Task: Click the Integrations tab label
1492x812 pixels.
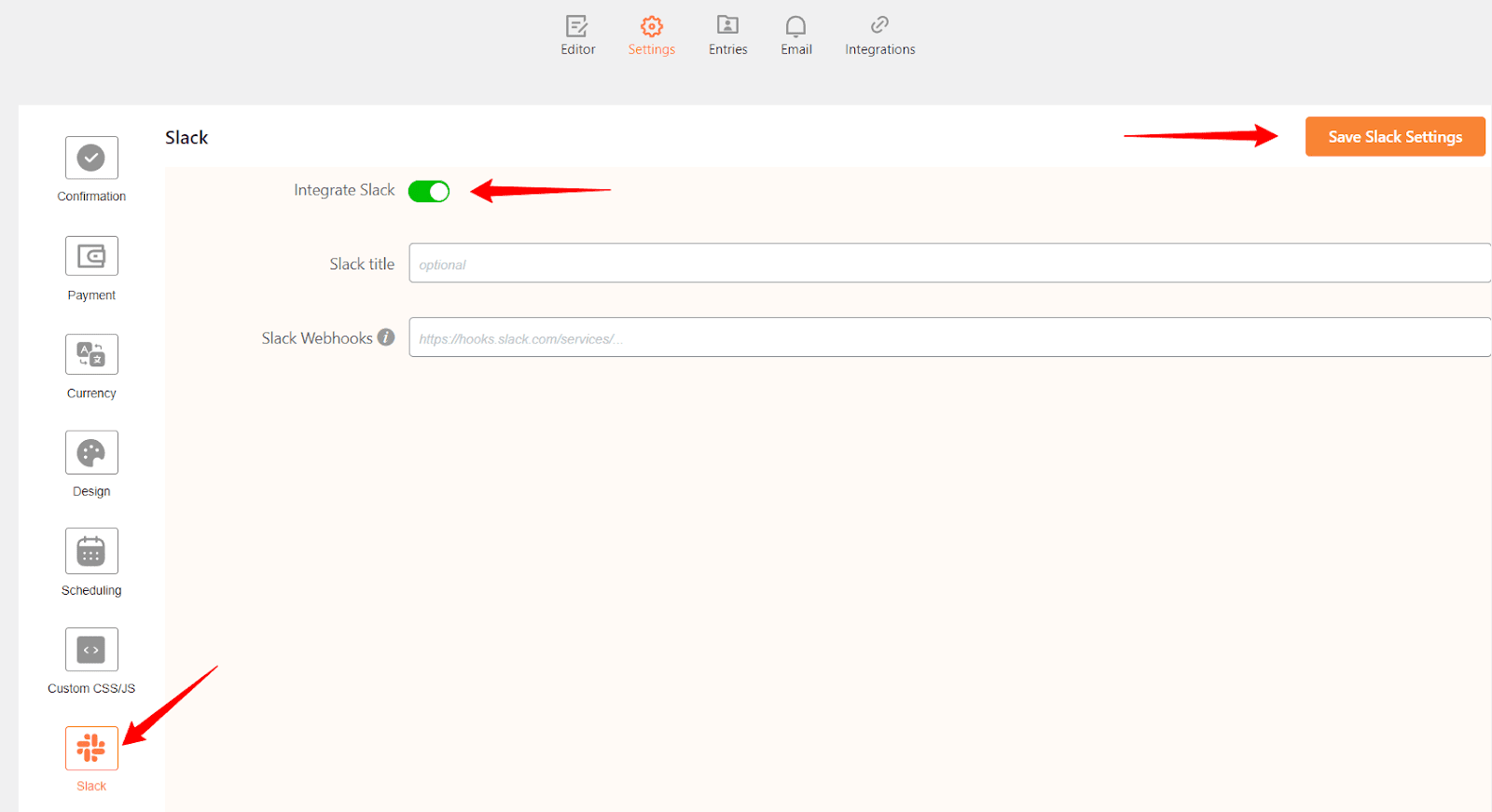Action: pos(880,49)
